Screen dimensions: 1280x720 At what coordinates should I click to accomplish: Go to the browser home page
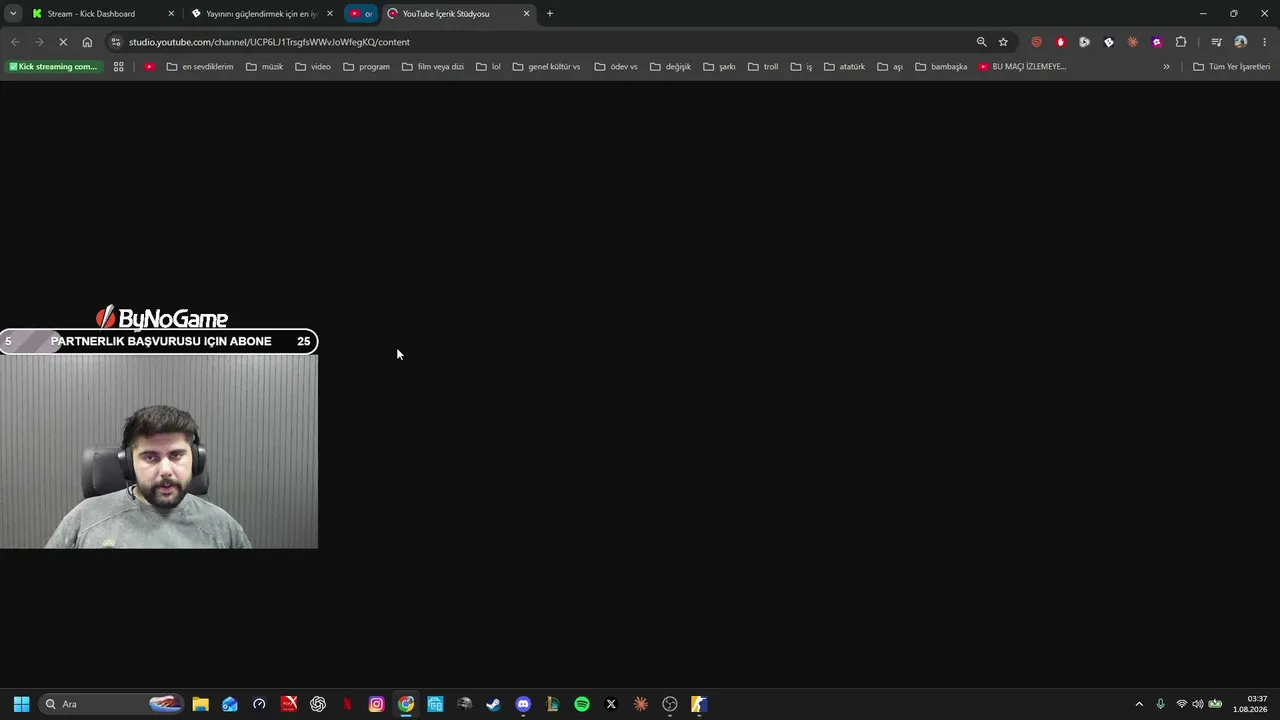click(x=87, y=42)
